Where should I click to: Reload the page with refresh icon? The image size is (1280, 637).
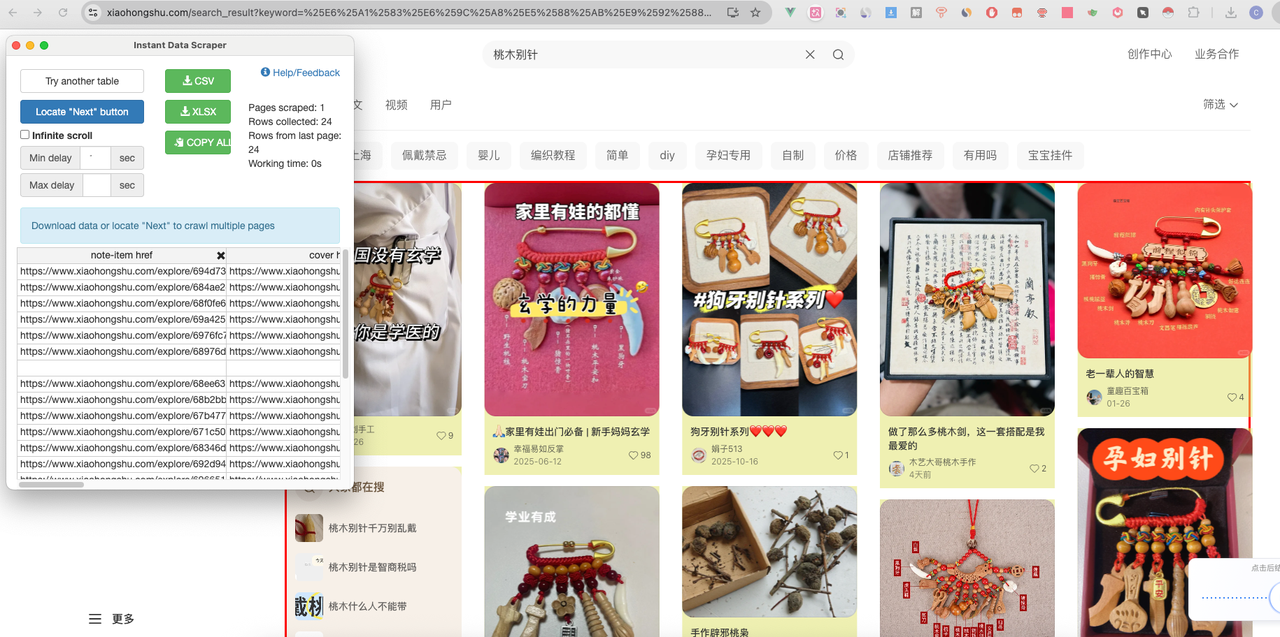pyautogui.click(x=63, y=13)
